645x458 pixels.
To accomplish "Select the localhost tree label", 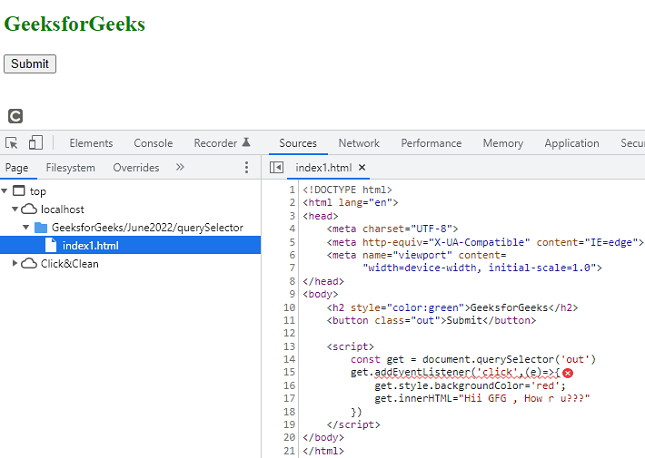I will (x=62, y=209).
